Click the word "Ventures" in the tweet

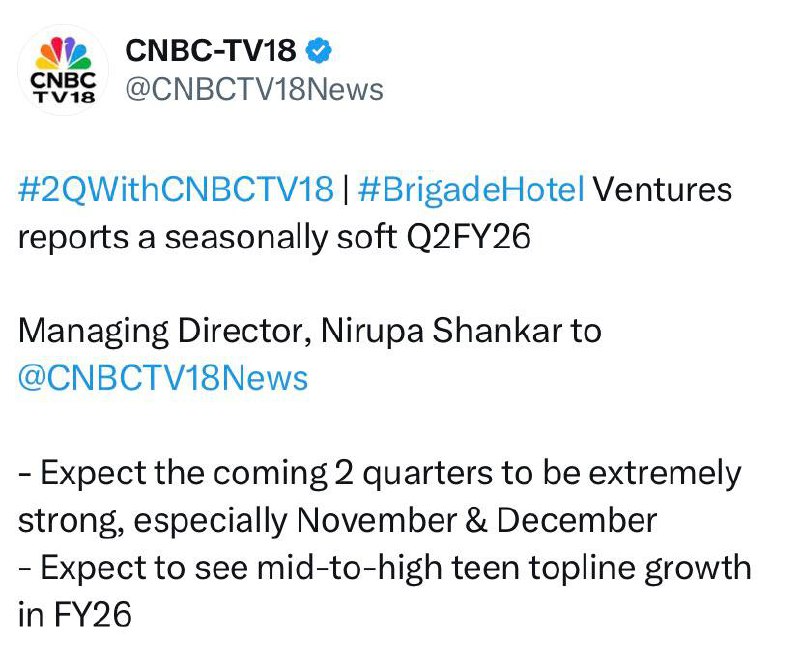(x=663, y=189)
